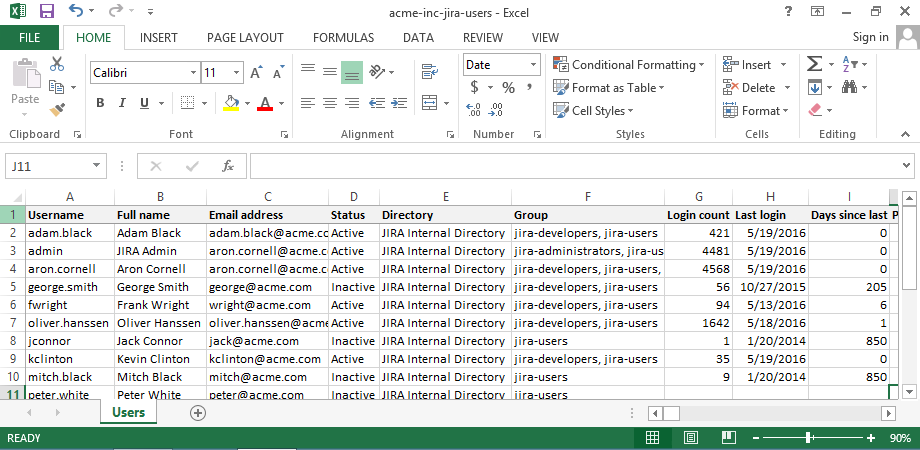Middle align cell contents
The image size is (920, 450).
pyautogui.click(x=330, y=72)
